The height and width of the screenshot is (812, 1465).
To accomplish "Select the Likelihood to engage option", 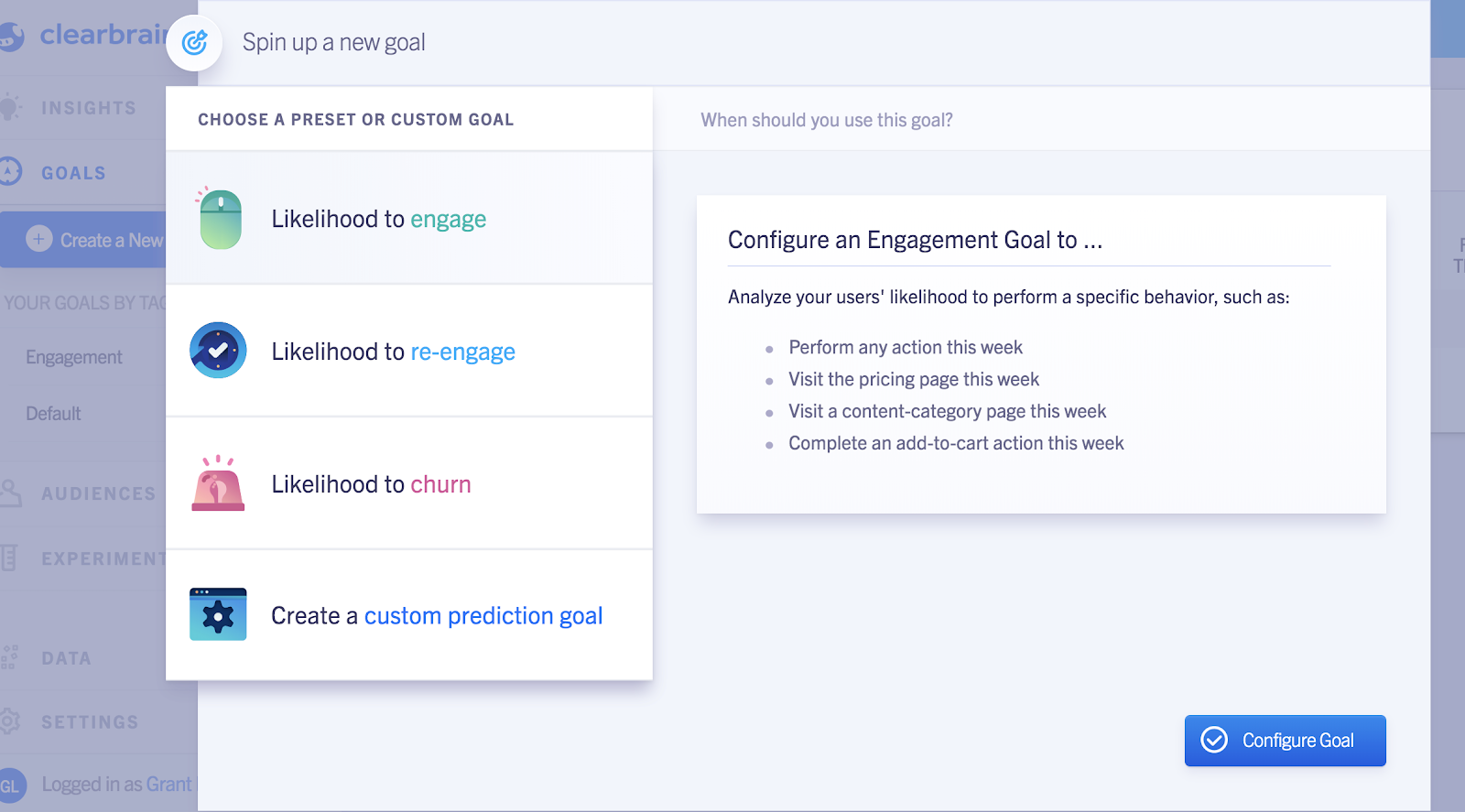I will click(x=409, y=218).
